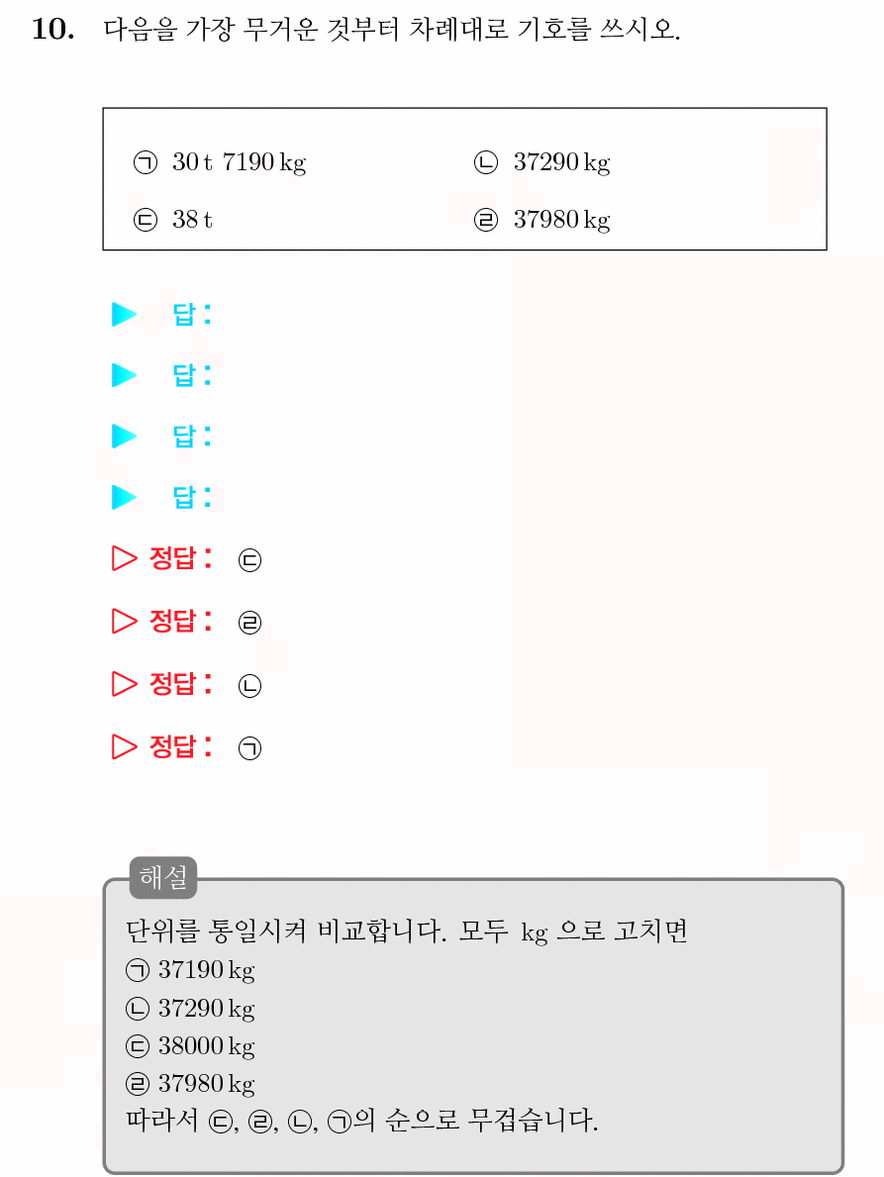
Task: Click the 해설 tab label
Action: [x=164, y=877]
